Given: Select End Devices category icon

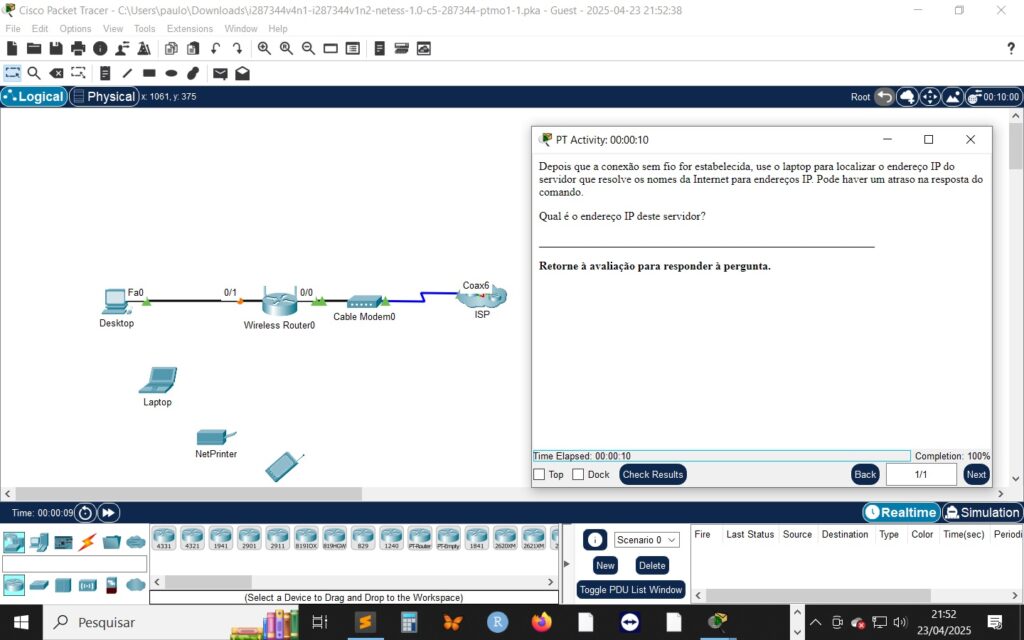Looking at the screenshot, I should pos(39,541).
